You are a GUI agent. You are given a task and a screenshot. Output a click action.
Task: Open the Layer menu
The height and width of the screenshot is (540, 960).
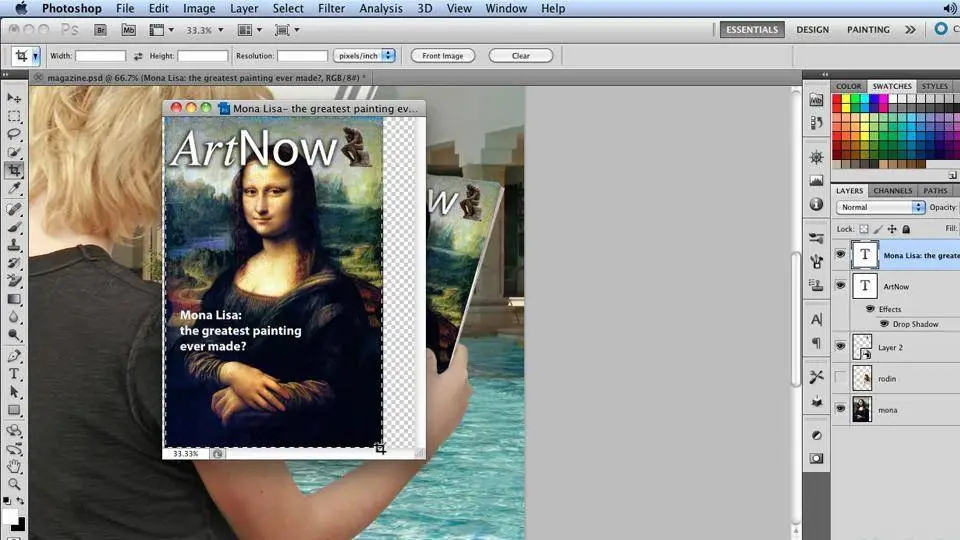244,9
